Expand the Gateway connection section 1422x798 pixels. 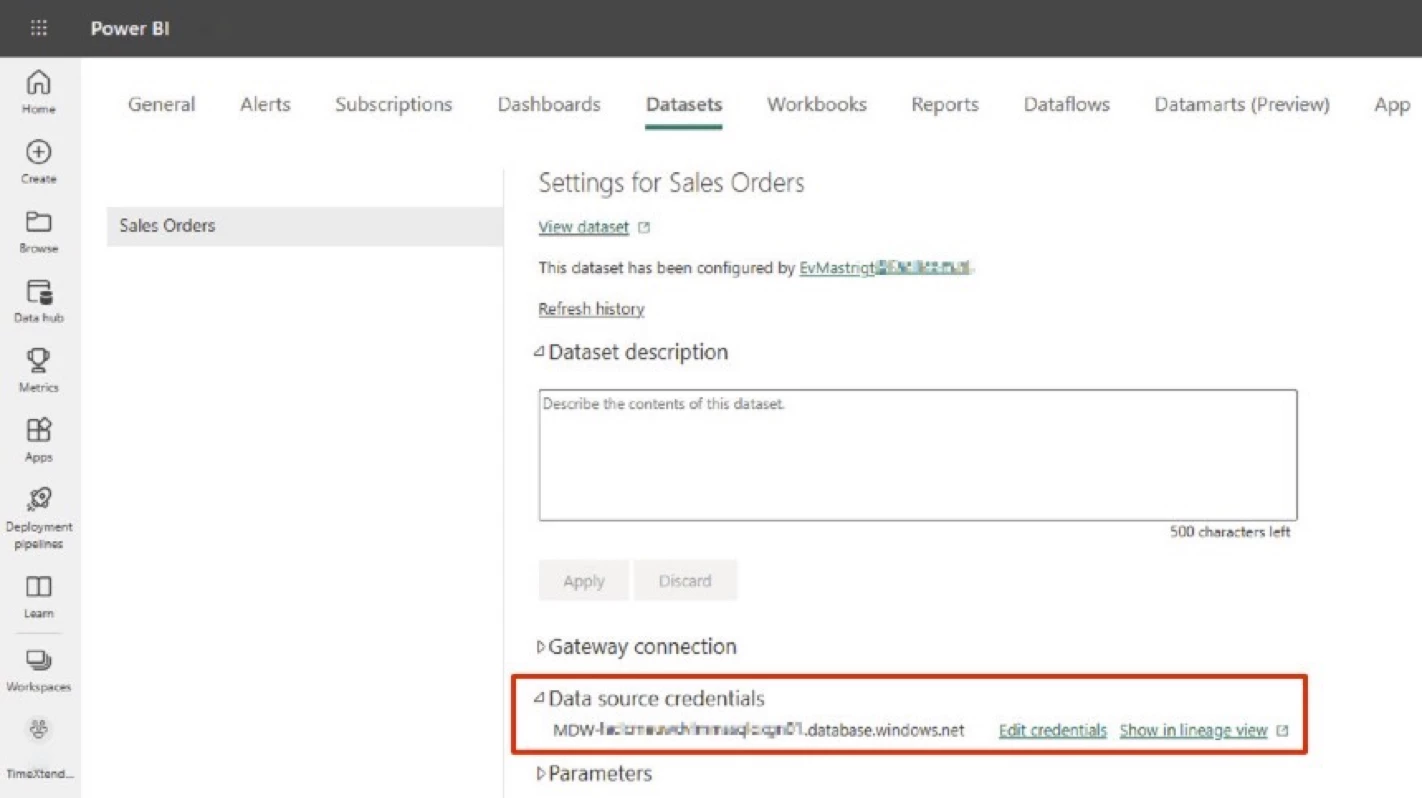click(x=541, y=647)
